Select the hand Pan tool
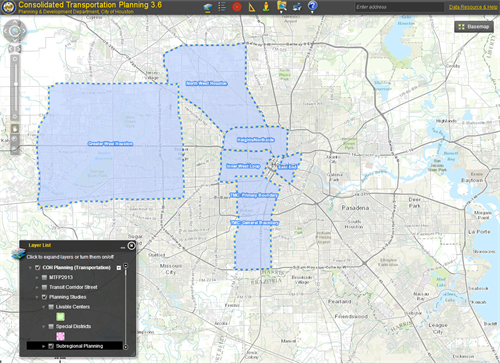Image resolution: width=500 pixels, height=363 pixels. click(15, 129)
